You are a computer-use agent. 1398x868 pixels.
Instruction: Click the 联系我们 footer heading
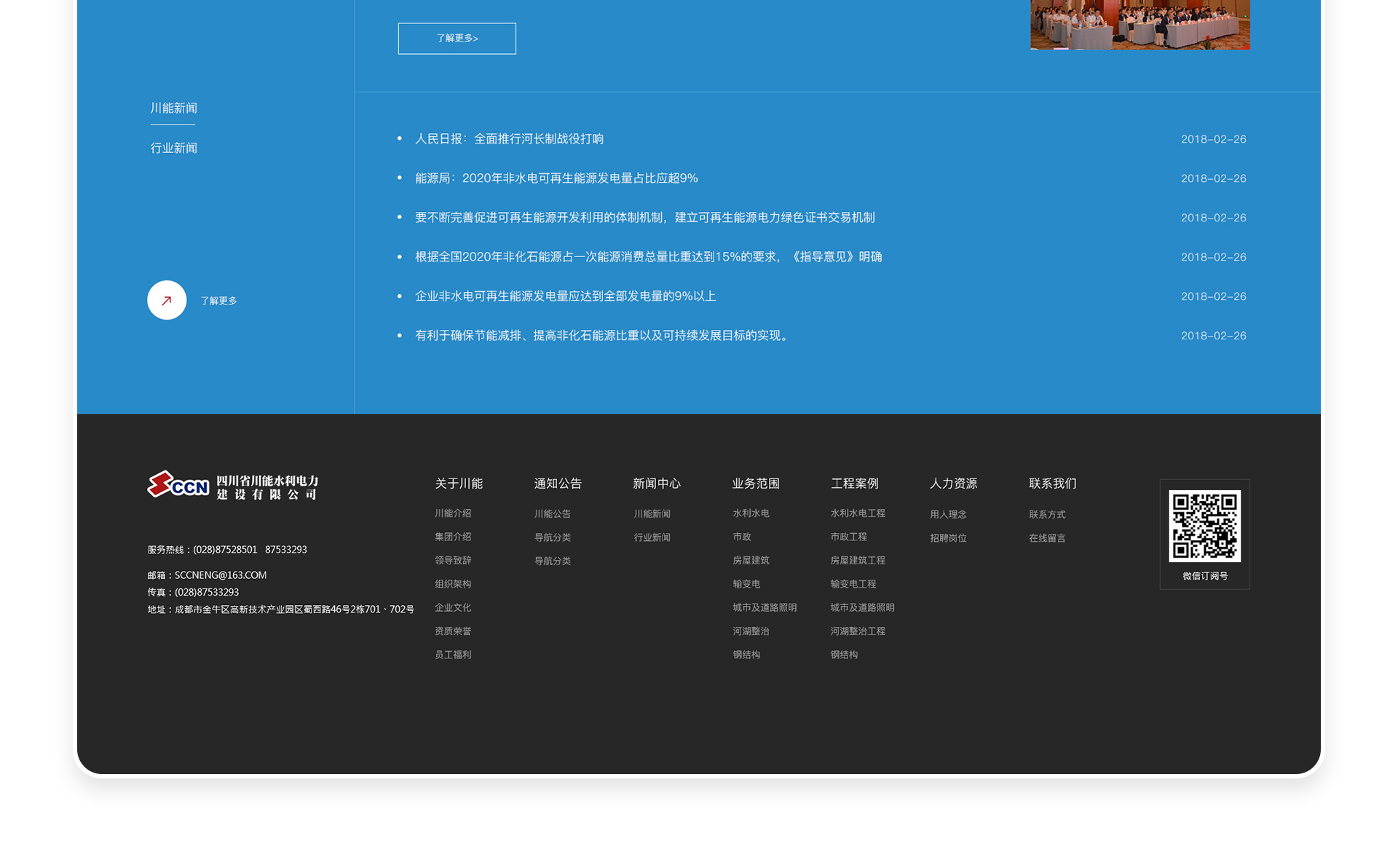tap(1052, 484)
